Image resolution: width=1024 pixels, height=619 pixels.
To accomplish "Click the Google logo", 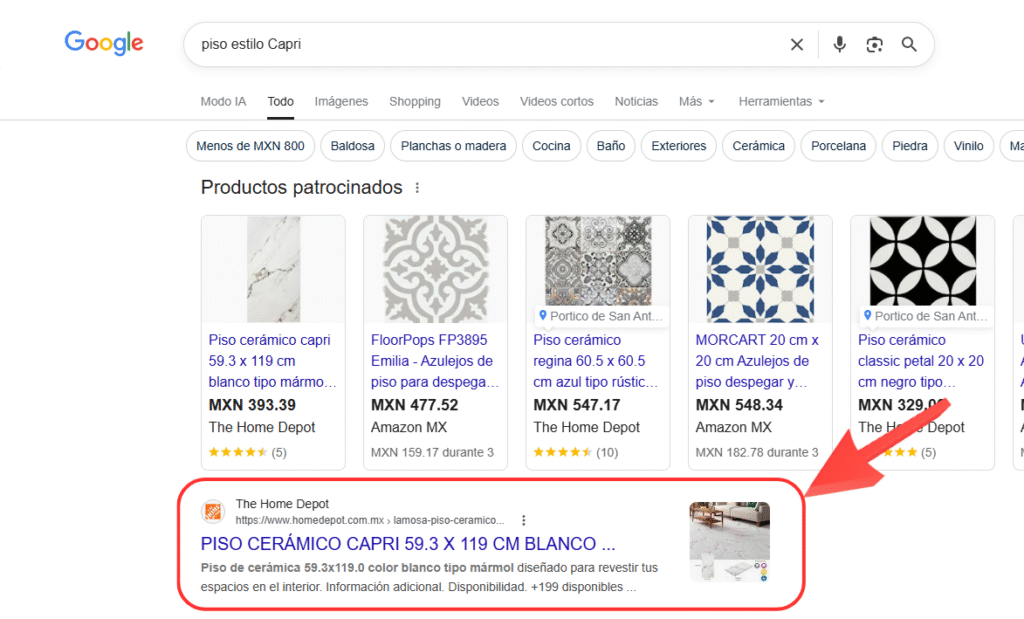I will click(x=104, y=43).
